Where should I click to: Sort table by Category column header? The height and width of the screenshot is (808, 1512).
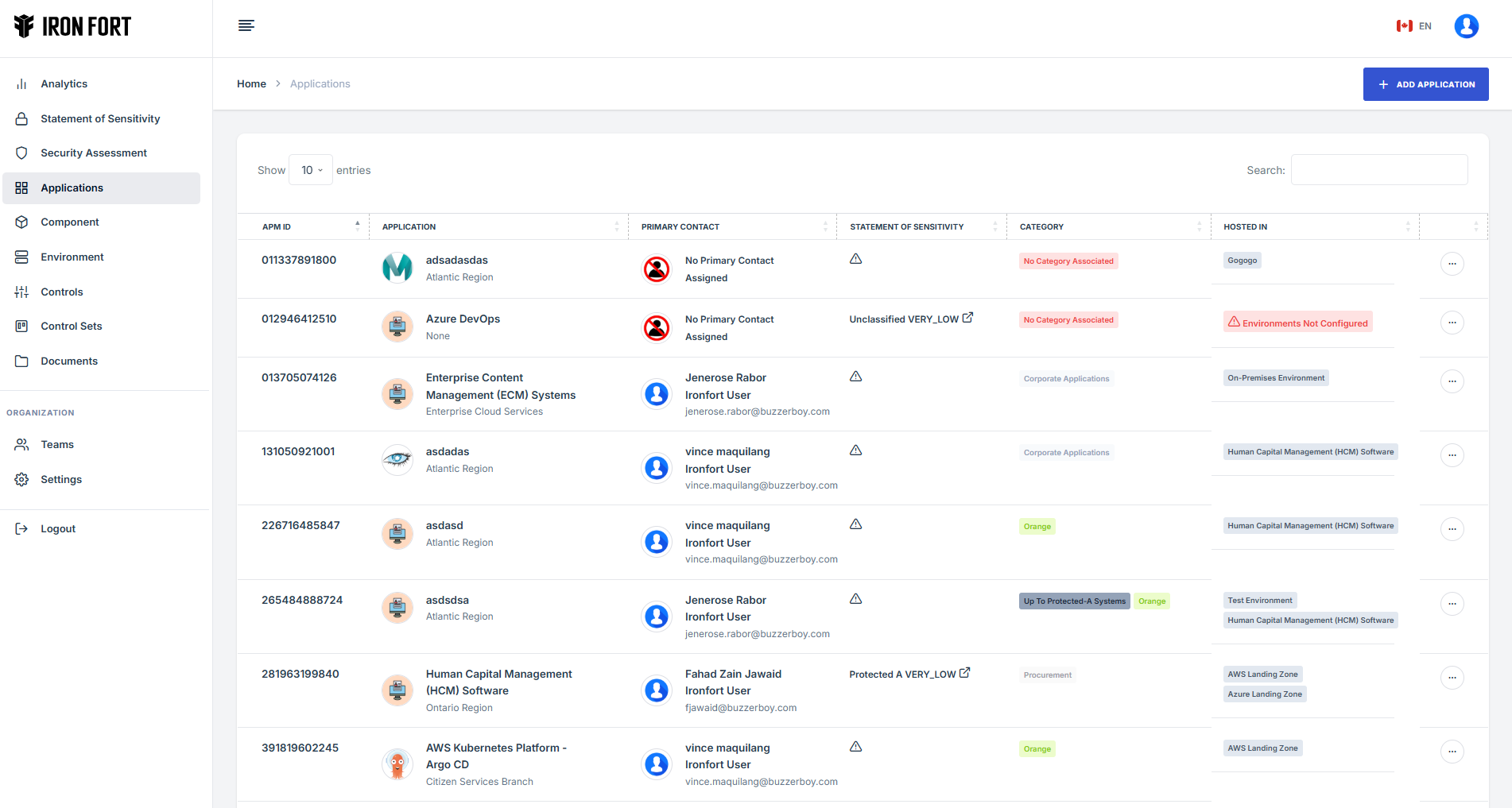coord(1108,226)
